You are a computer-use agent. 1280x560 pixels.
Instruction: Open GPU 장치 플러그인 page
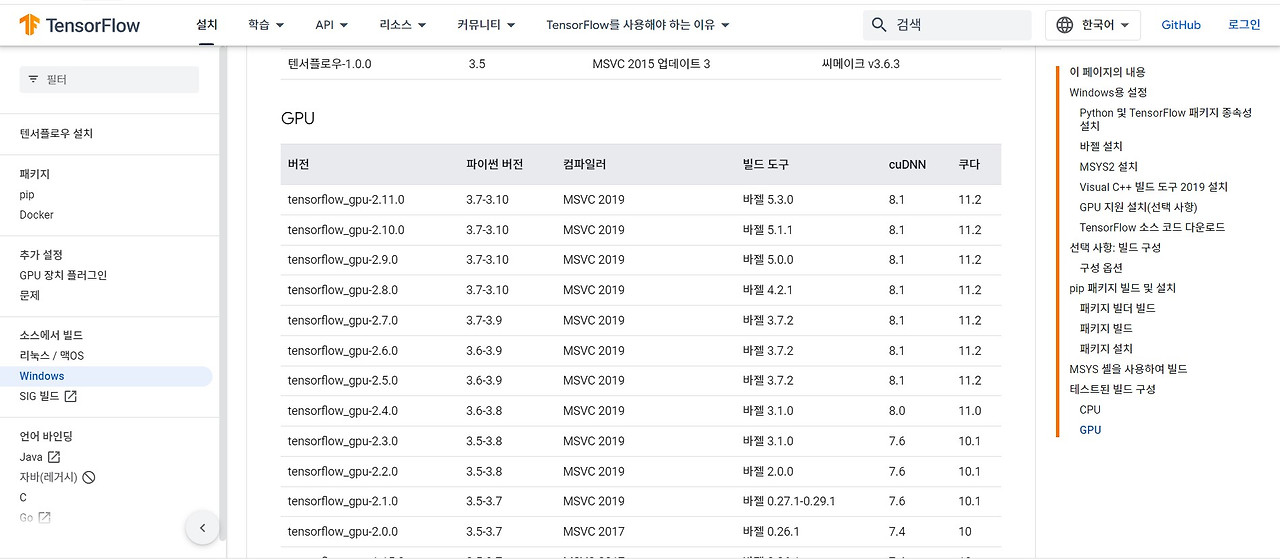pos(63,275)
